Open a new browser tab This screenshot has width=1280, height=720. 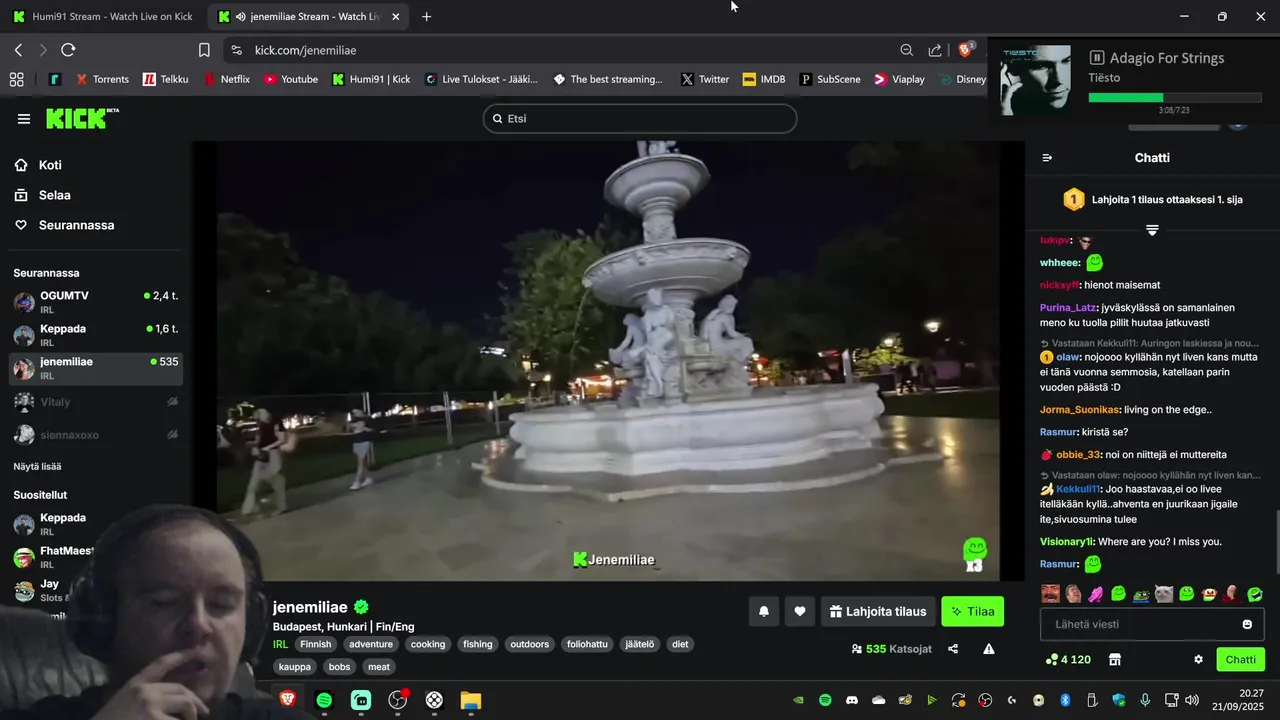coord(427,17)
